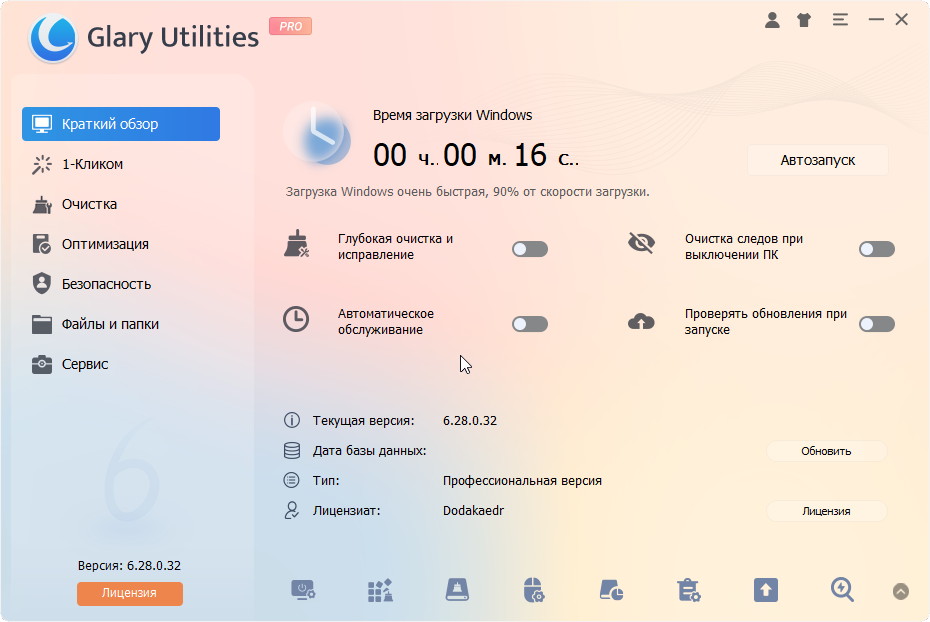The height and width of the screenshot is (622, 930).
Task: Click the Время загрузки Windows heading
Action: pyautogui.click(x=453, y=115)
